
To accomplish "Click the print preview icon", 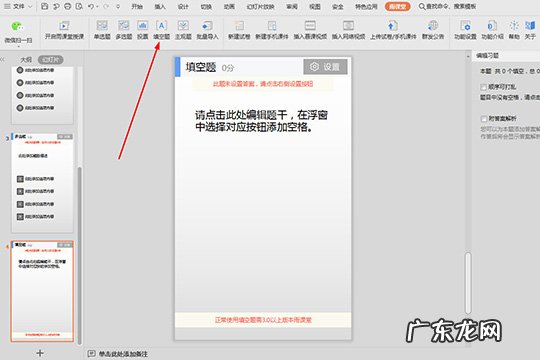I will point(79,6).
